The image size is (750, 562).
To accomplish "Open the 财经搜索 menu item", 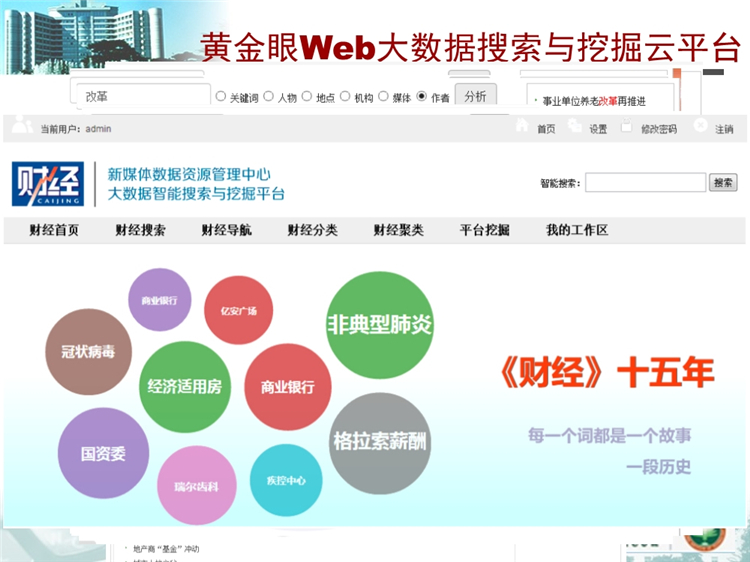I will coord(140,230).
